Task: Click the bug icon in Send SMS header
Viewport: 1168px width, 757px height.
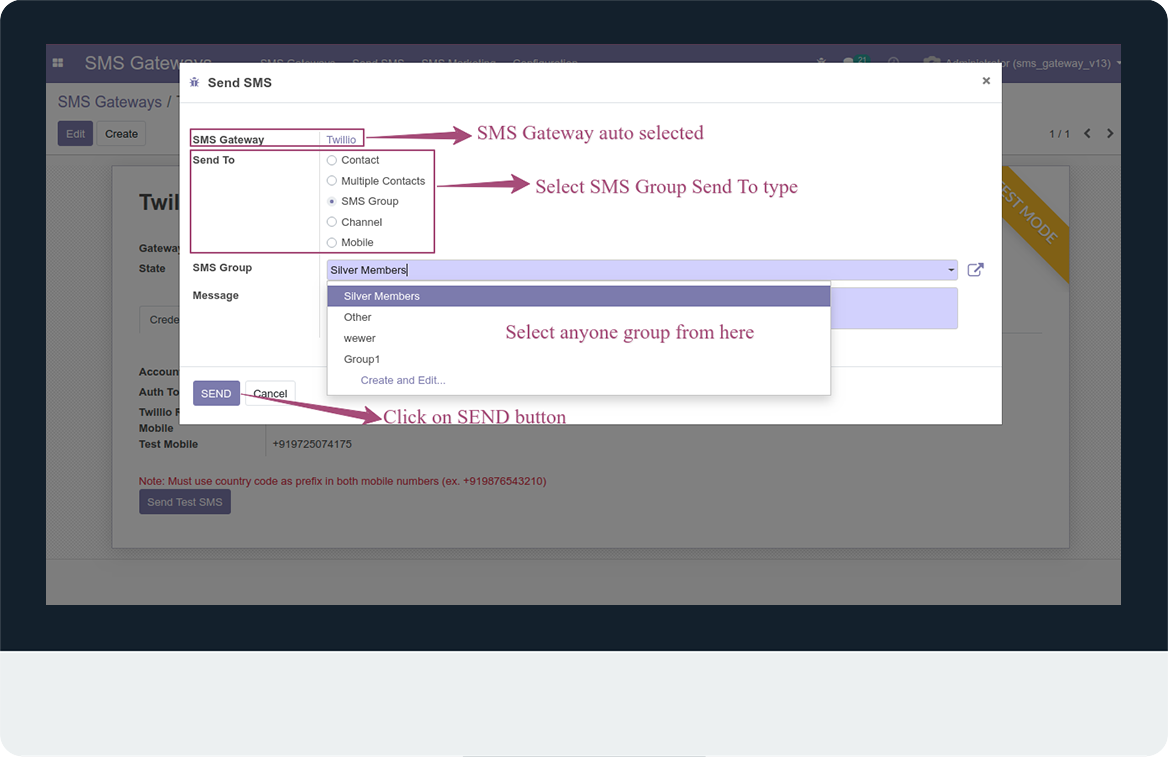Action: [194, 82]
